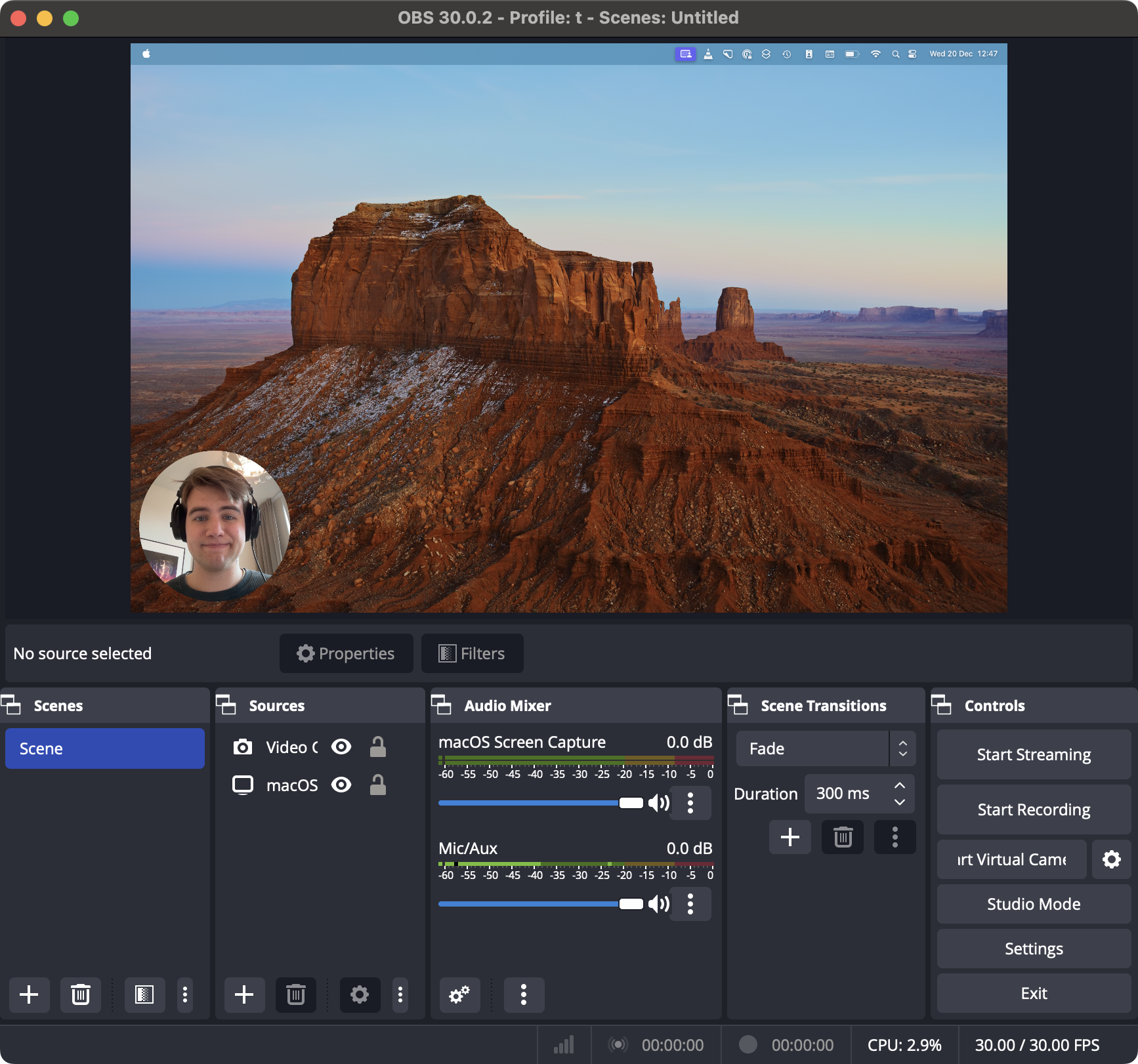The image size is (1138, 1064).
Task: Hide the Video Capture source with eye icon
Action: (x=341, y=747)
